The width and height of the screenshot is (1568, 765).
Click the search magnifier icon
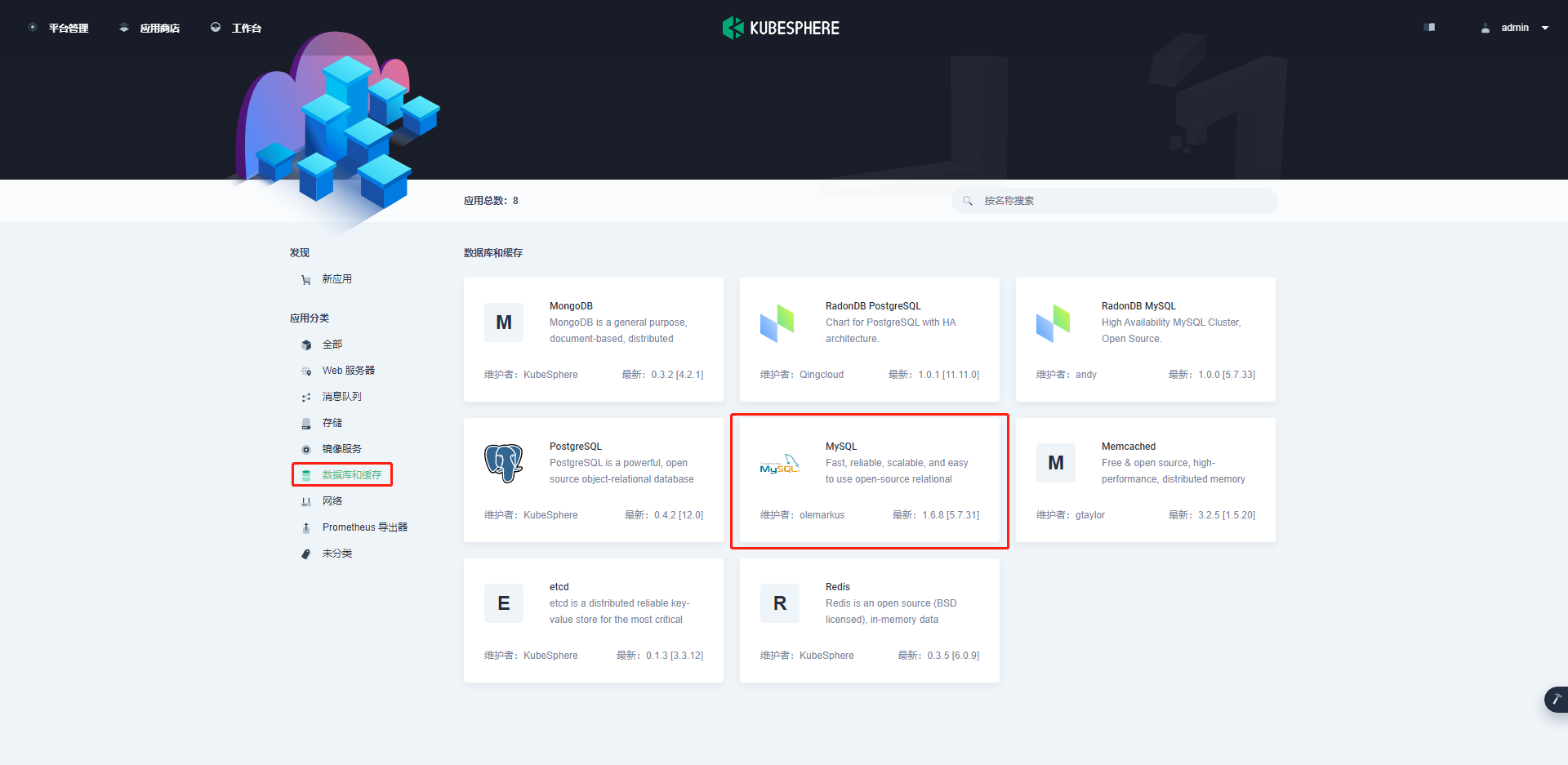pyautogui.click(x=968, y=201)
